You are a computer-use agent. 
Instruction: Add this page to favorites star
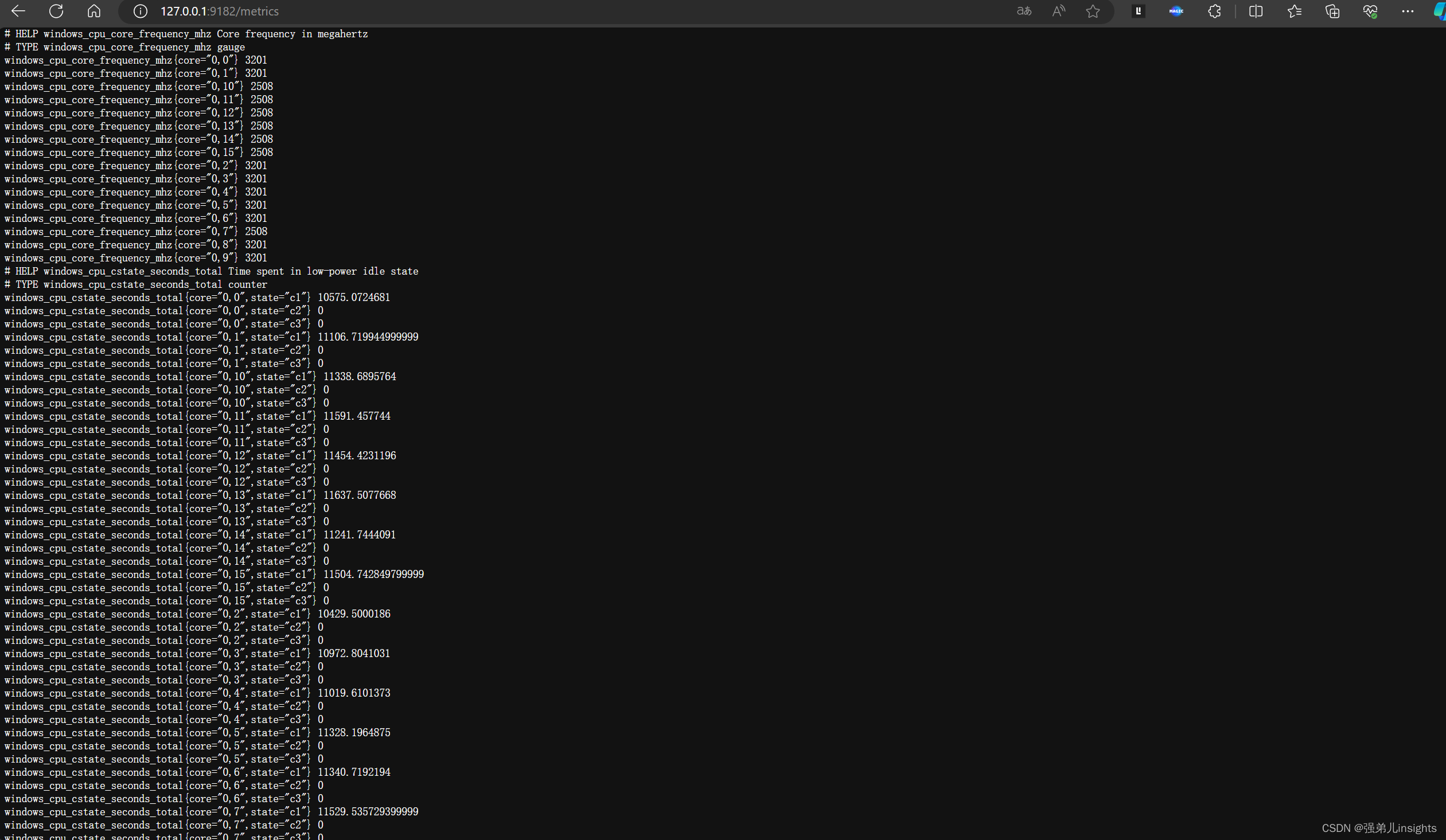point(1093,11)
